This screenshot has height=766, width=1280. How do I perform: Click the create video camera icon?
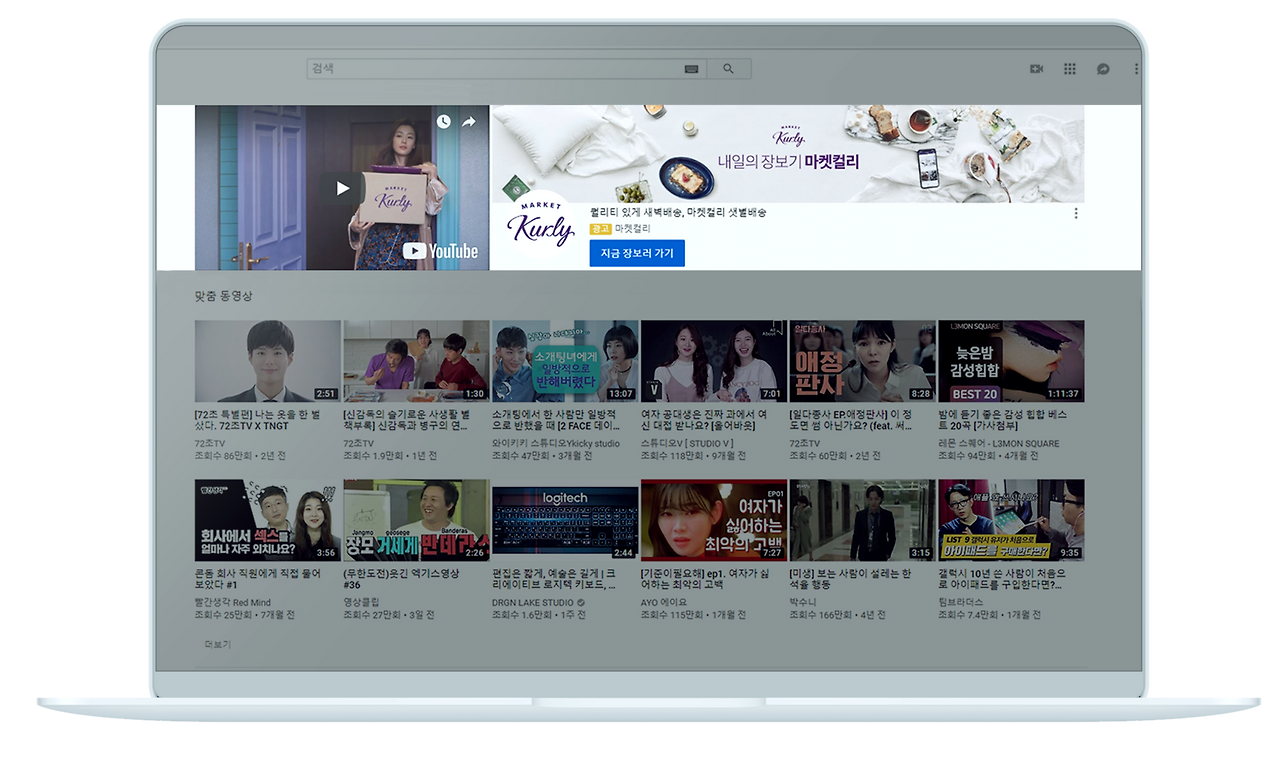1036,69
